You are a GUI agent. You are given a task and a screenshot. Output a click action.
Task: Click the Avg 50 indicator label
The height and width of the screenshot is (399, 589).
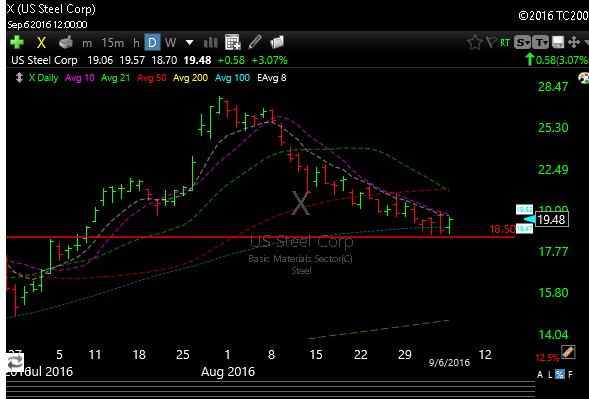151,78
